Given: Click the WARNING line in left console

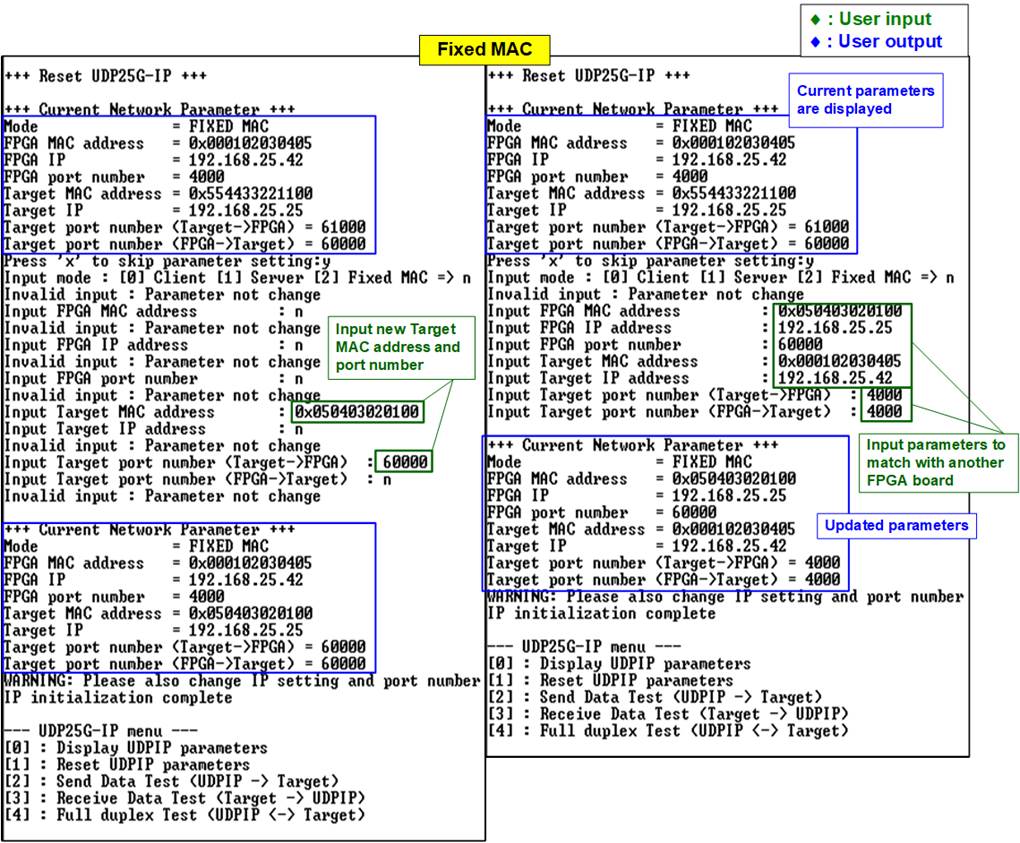Looking at the screenshot, I should pyautogui.click(x=242, y=681).
